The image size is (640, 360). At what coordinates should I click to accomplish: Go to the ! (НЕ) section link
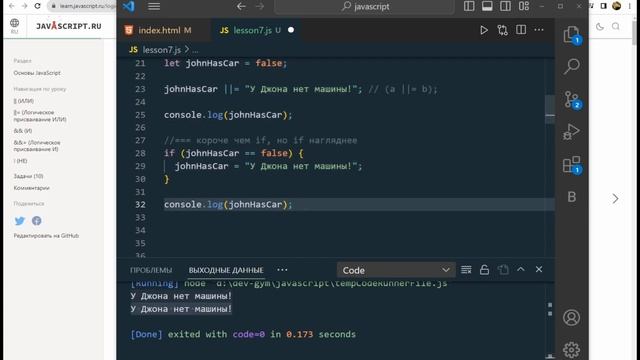(x=20, y=161)
